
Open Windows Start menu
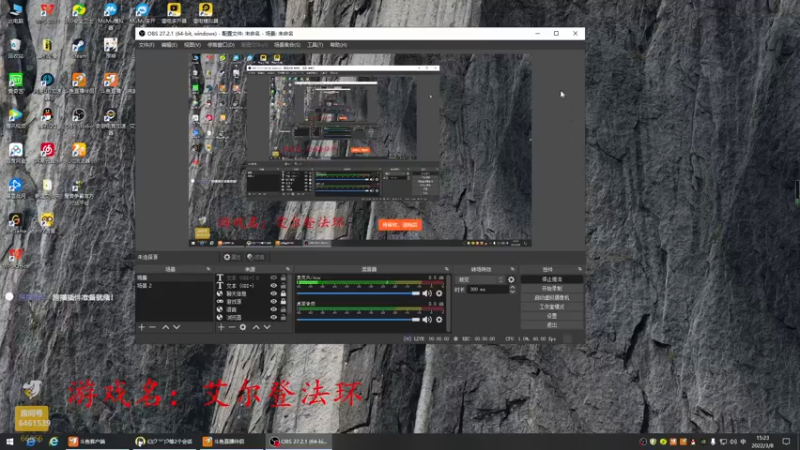[x=9, y=441]
